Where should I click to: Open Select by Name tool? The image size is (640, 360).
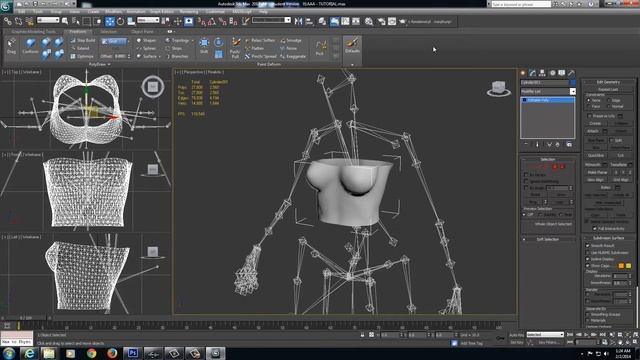coord(76,21)
